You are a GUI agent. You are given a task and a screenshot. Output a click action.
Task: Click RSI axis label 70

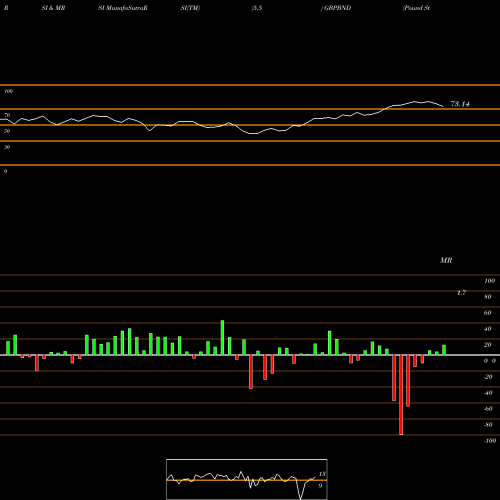[7, 115]
